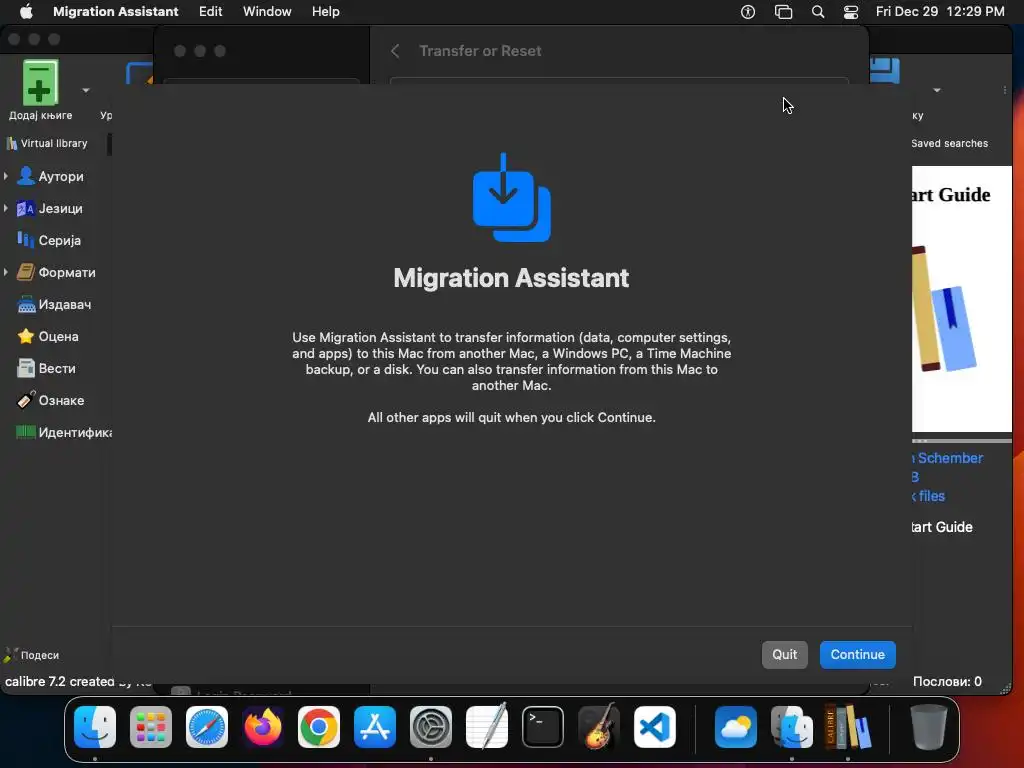
Task: Open the Window menu
Action: (267, 11)
